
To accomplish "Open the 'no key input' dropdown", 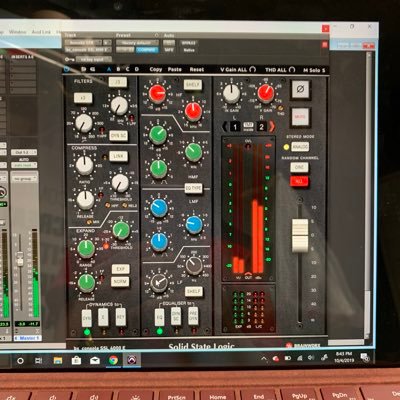I will coord(94,59).
